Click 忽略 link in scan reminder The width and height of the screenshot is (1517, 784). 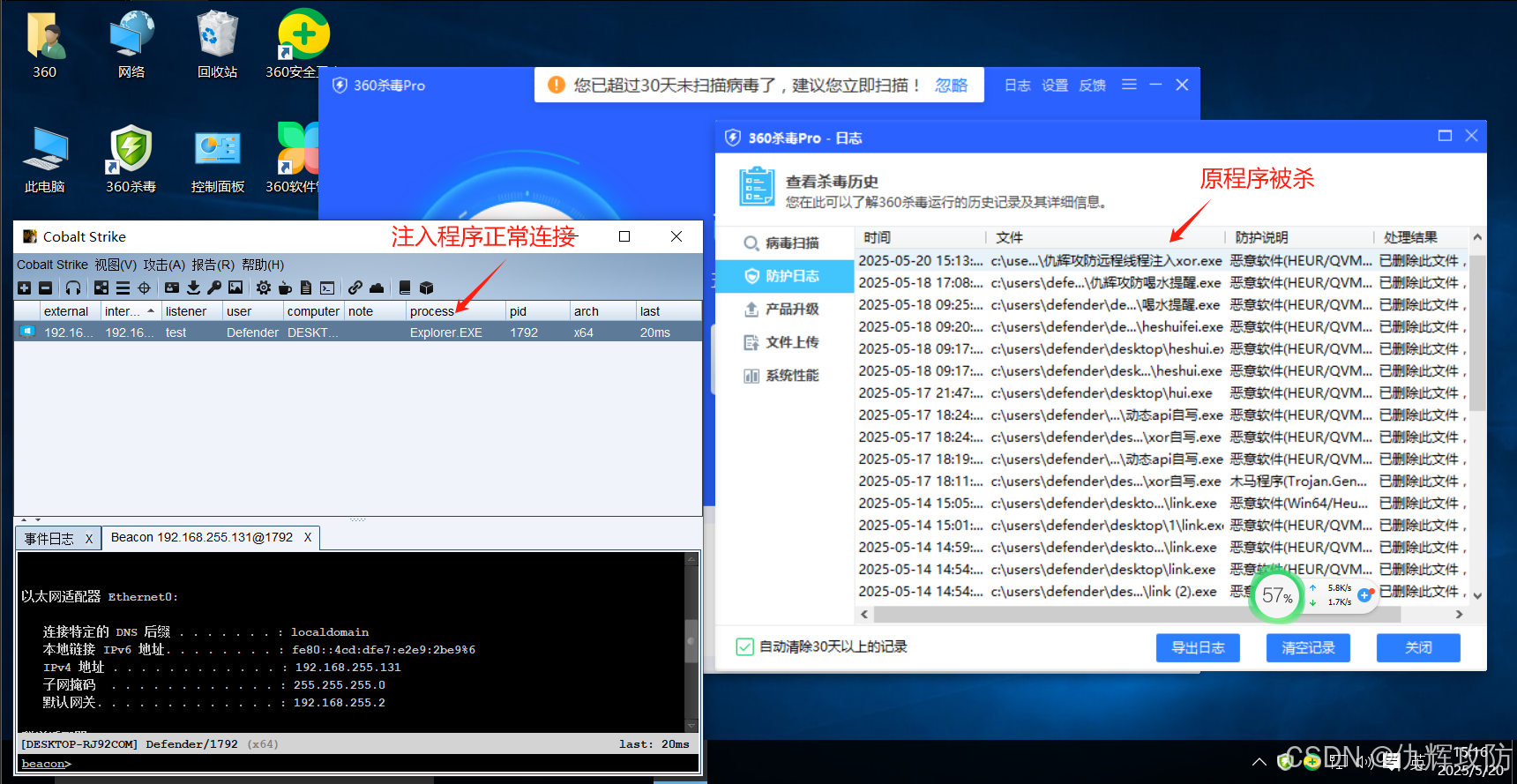pos(951,85)
